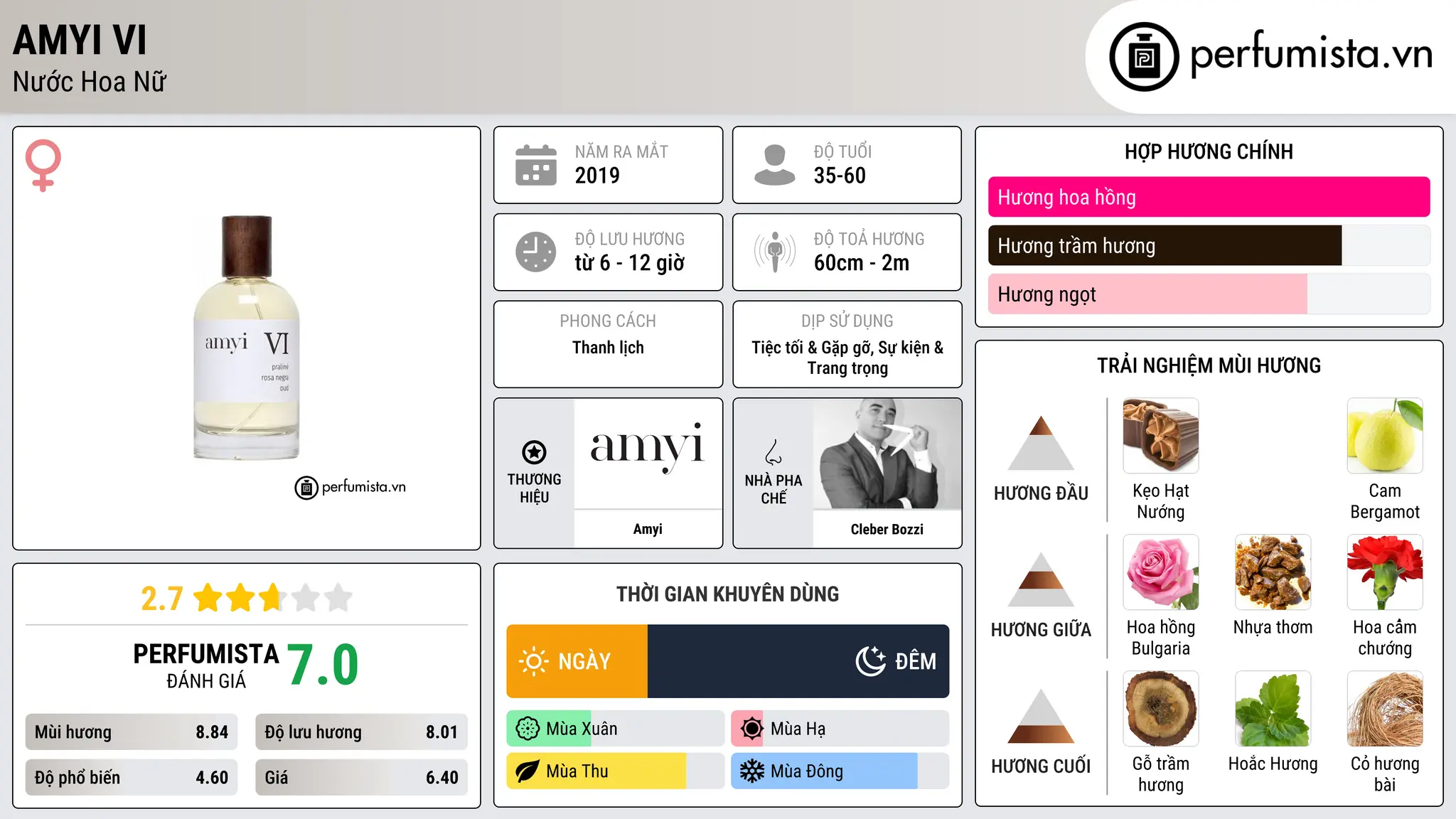Select the Hoa cẩm chướng carnation image

1385,572
